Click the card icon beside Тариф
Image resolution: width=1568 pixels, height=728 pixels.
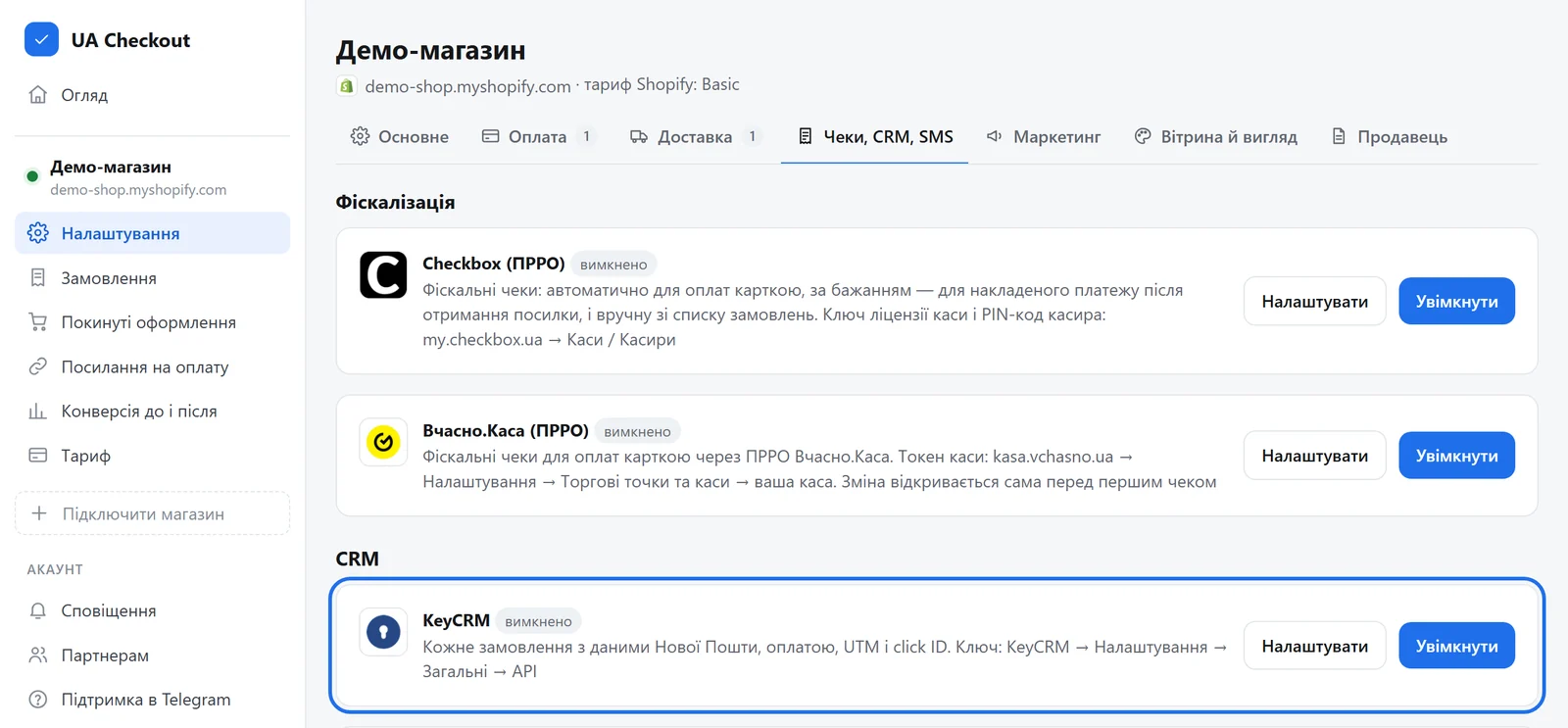tap(38, 456)
